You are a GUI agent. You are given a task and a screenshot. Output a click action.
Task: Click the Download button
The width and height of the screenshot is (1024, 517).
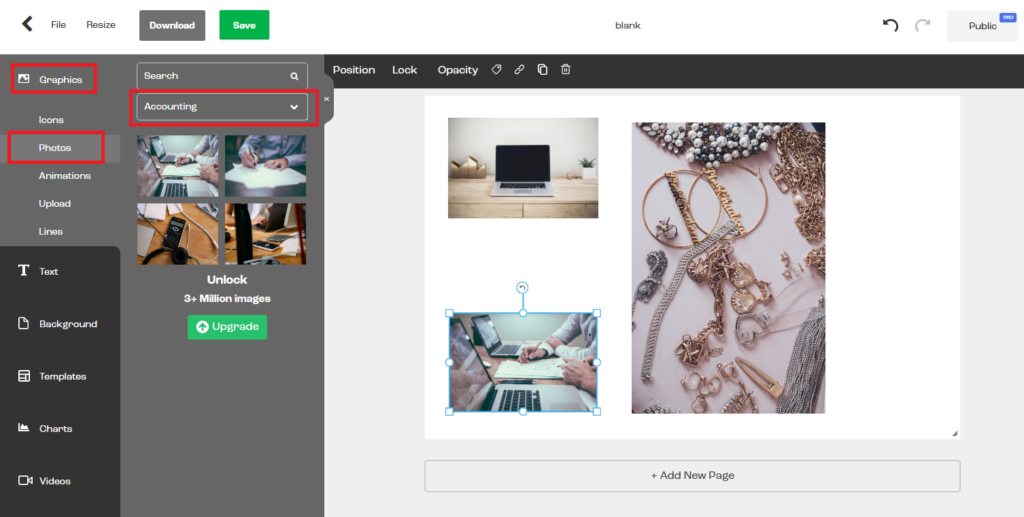[172, 25]
